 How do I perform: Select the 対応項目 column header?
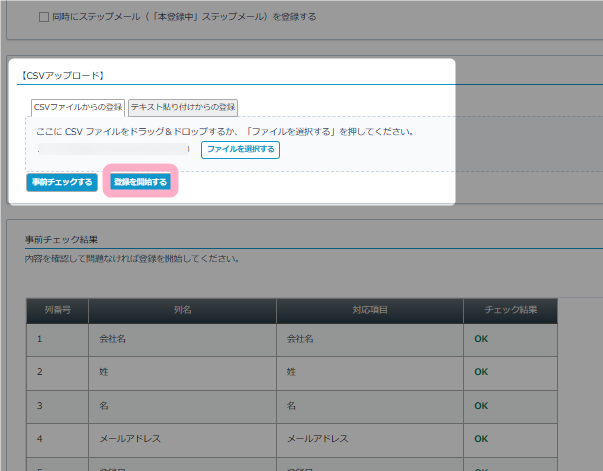pos(370,310)
